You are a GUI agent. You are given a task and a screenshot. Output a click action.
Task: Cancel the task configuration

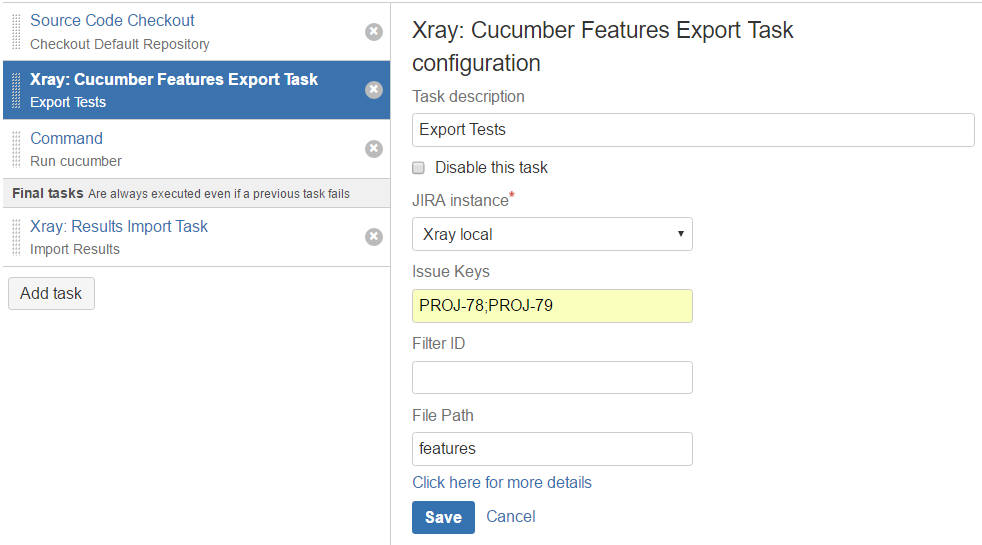click(x=510, y=516)
